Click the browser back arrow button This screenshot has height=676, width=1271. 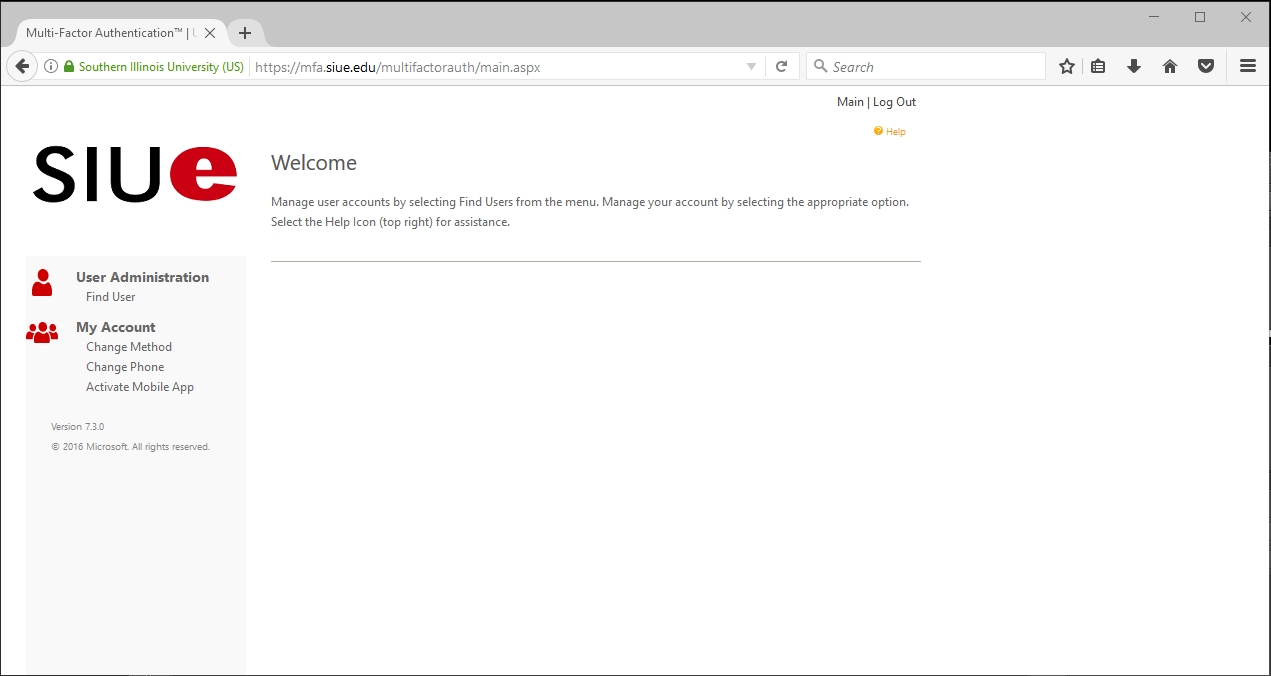tap(22, 67)
